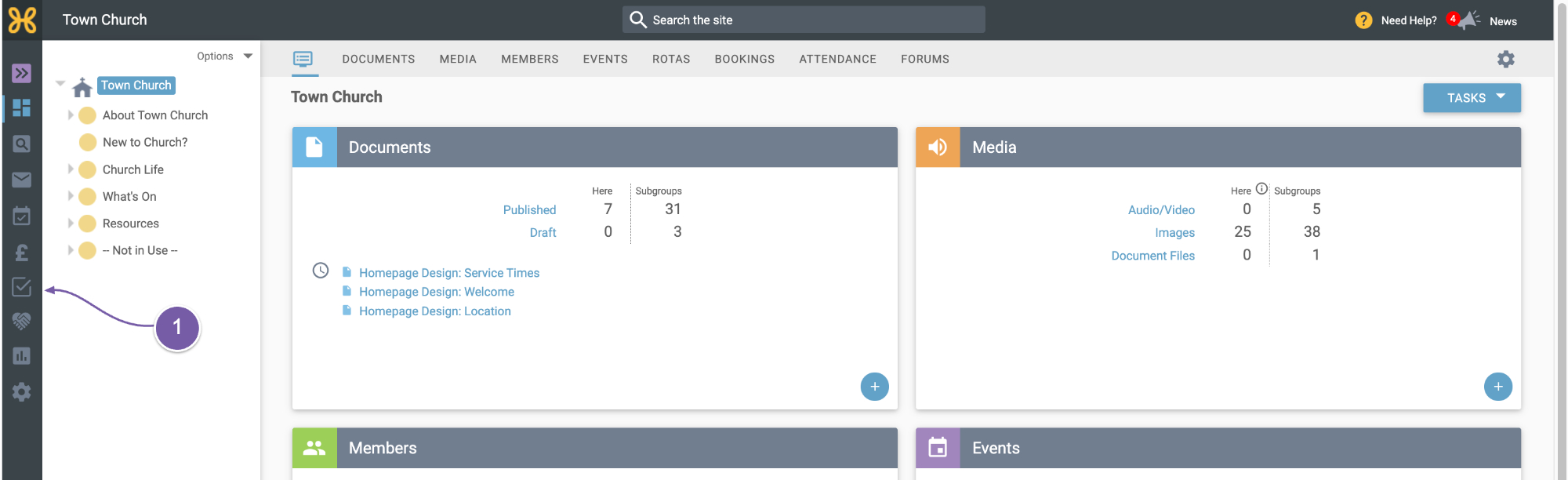This screenshot has width=1568, height=480.
Task: Click the gear settings icon beside Forums
Action: coord(1505,59)
